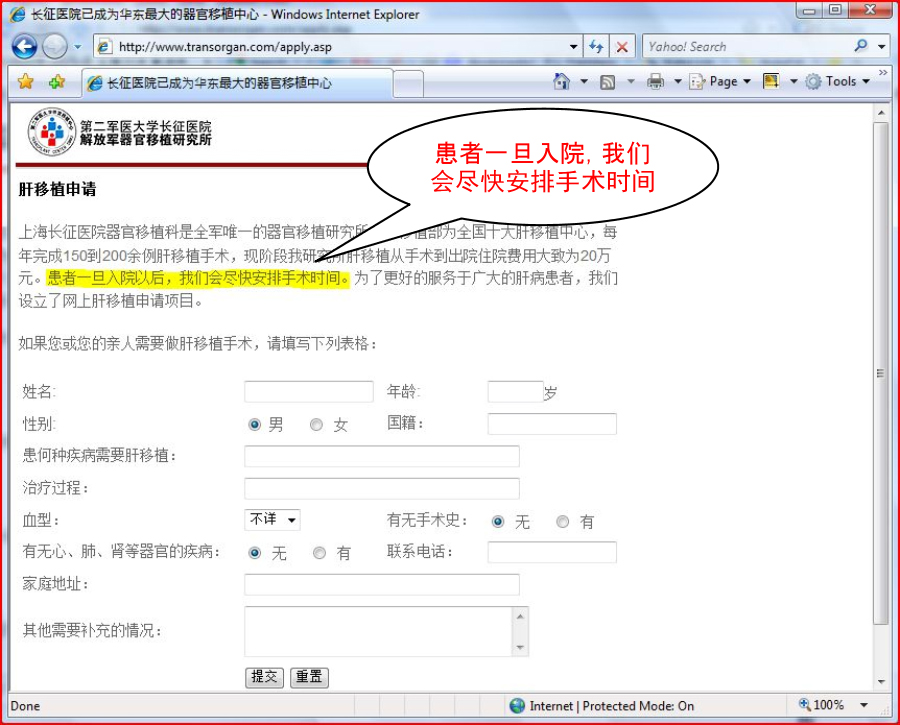
Task: Click the Add to Favorites icon
Action: pos(57,82)
